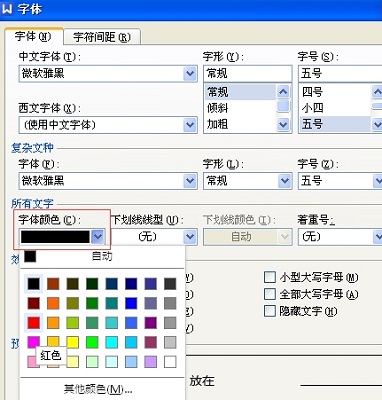382x400 pixels.
Task: Select 小四 in the 字号 list
Action: point(335,108)
